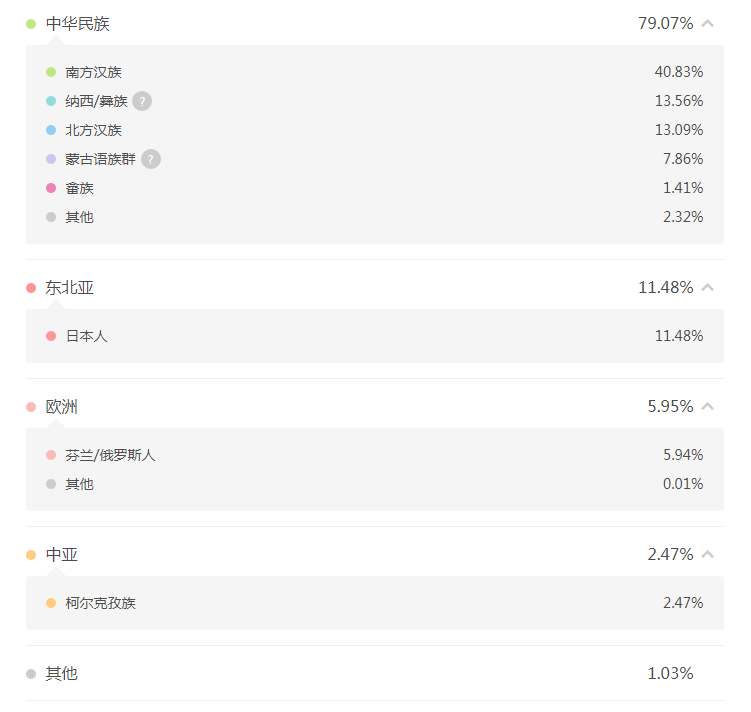This screenshot has width=751, height=712.
Task: Select the 芬兰/俄罗斯人 entry
Action: (x=111, y=455)
